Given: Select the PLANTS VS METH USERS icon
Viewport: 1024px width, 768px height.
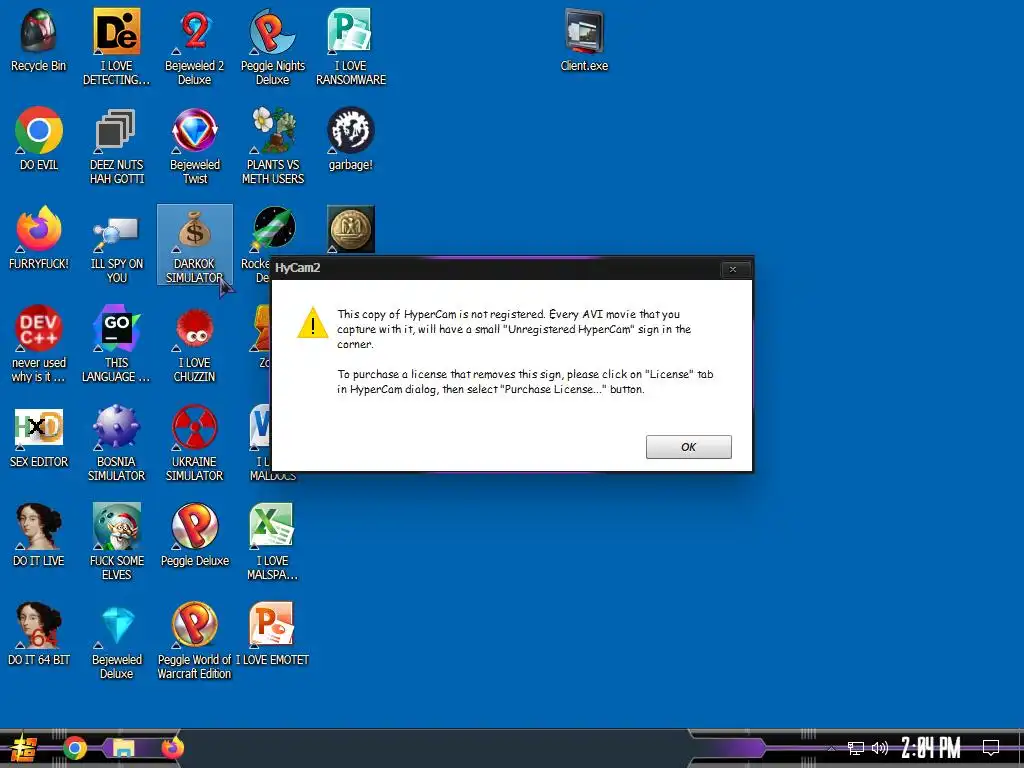Looking at the screenshot, I should coord(272,145).
